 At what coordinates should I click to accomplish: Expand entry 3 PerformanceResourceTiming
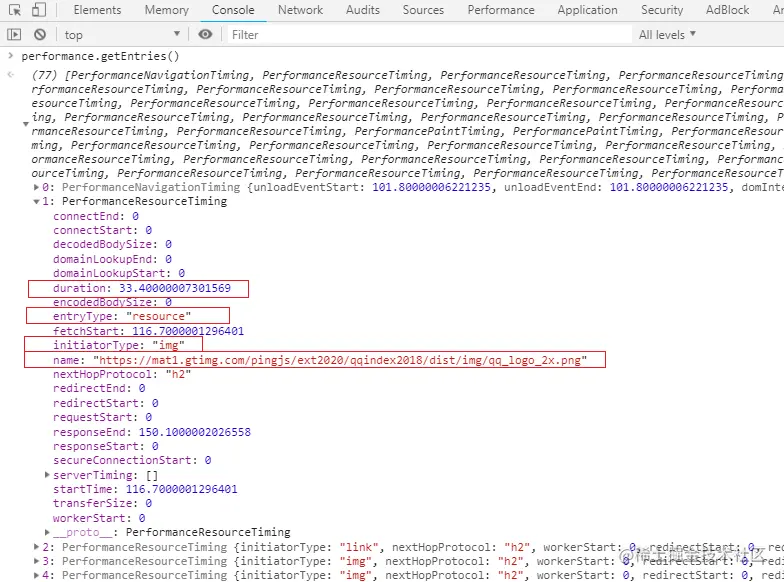(x=36, y=561)
